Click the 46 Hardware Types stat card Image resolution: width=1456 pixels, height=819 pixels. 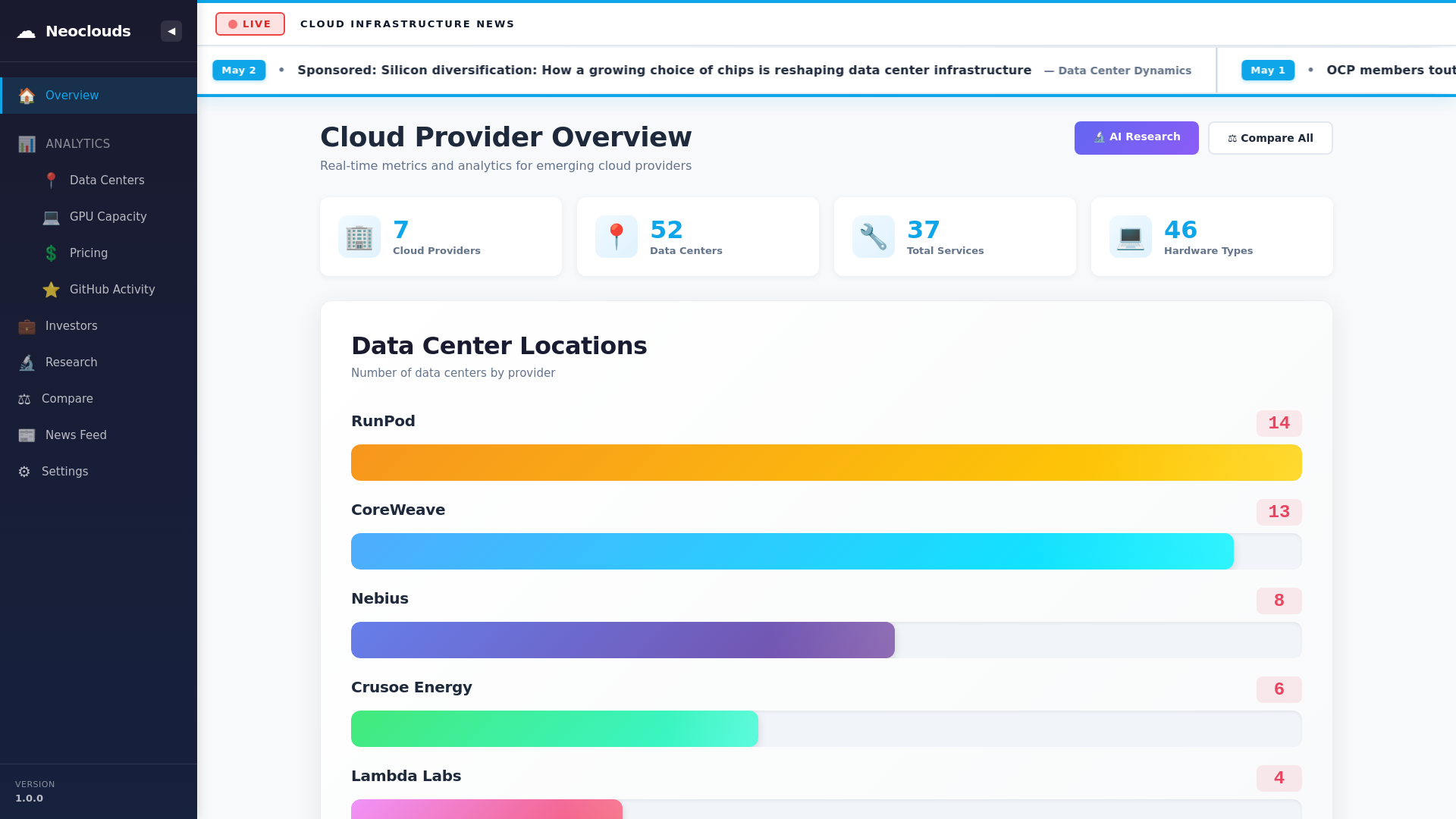pyautogui.click(x=1212, y=237)
